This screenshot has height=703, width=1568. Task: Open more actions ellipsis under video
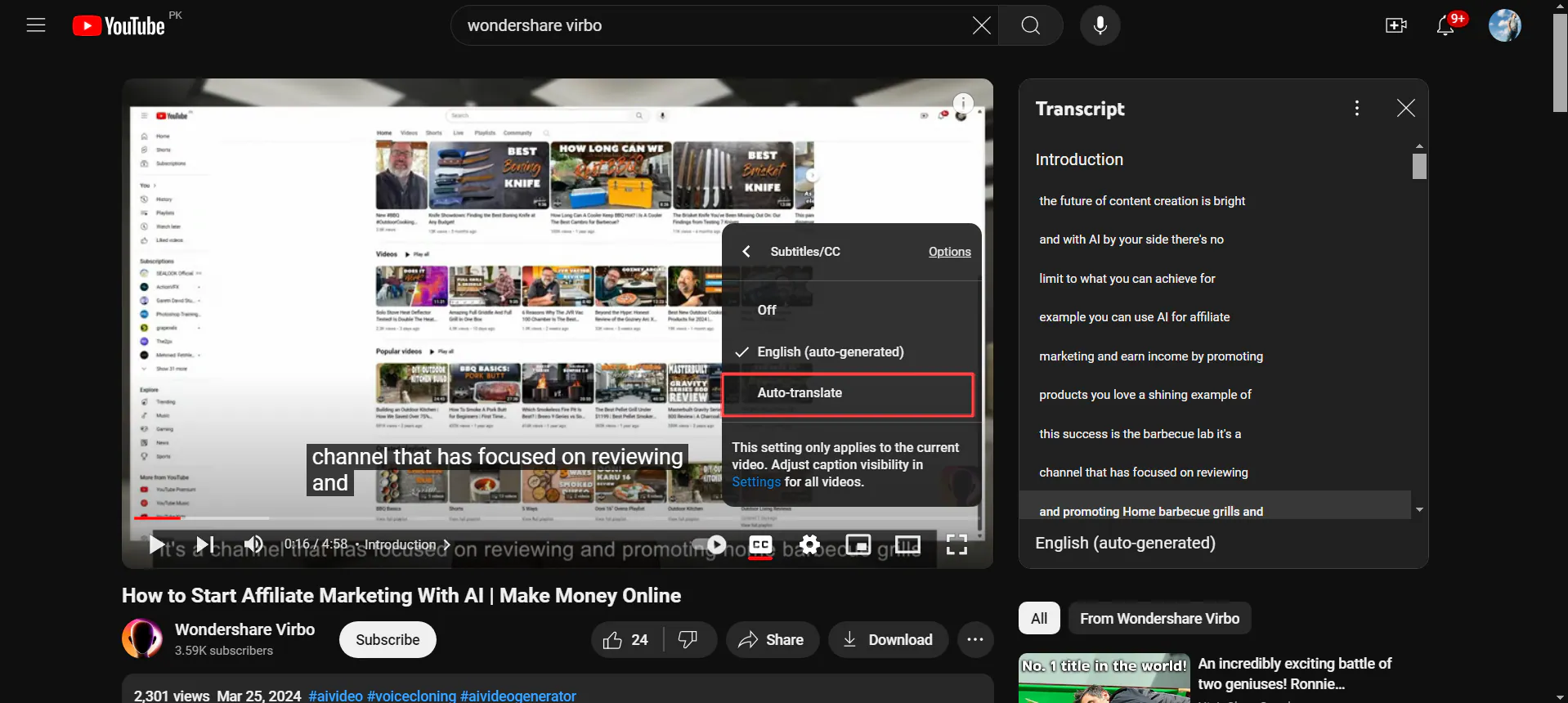pyautogui.click(x=974, y=639)
